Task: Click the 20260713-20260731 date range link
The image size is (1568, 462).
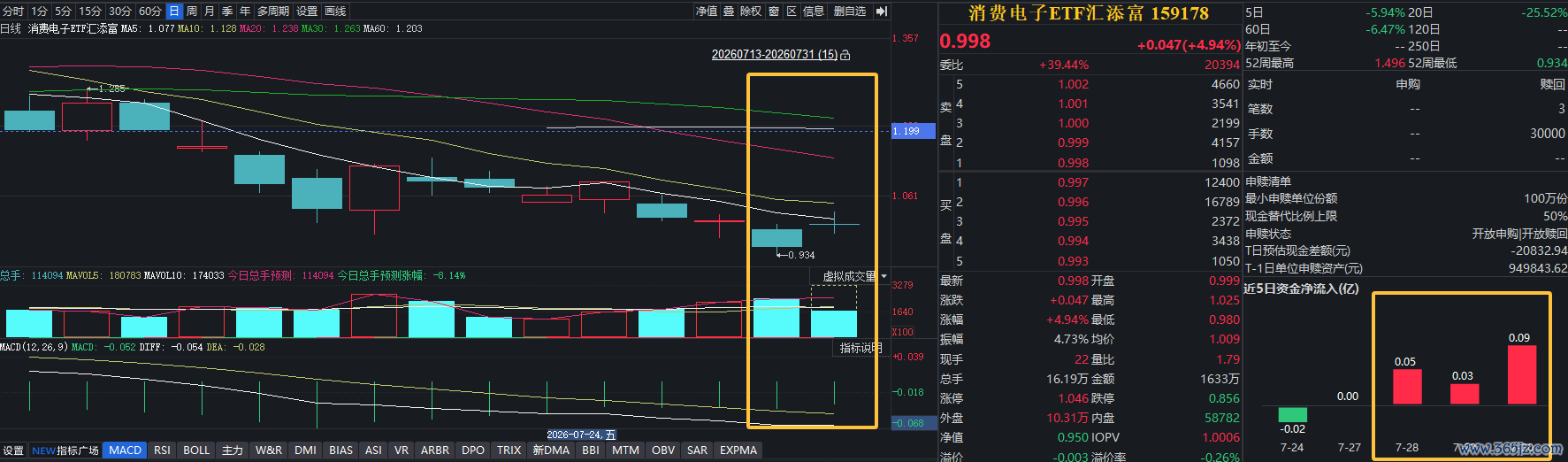Action: tap(775, 55)
